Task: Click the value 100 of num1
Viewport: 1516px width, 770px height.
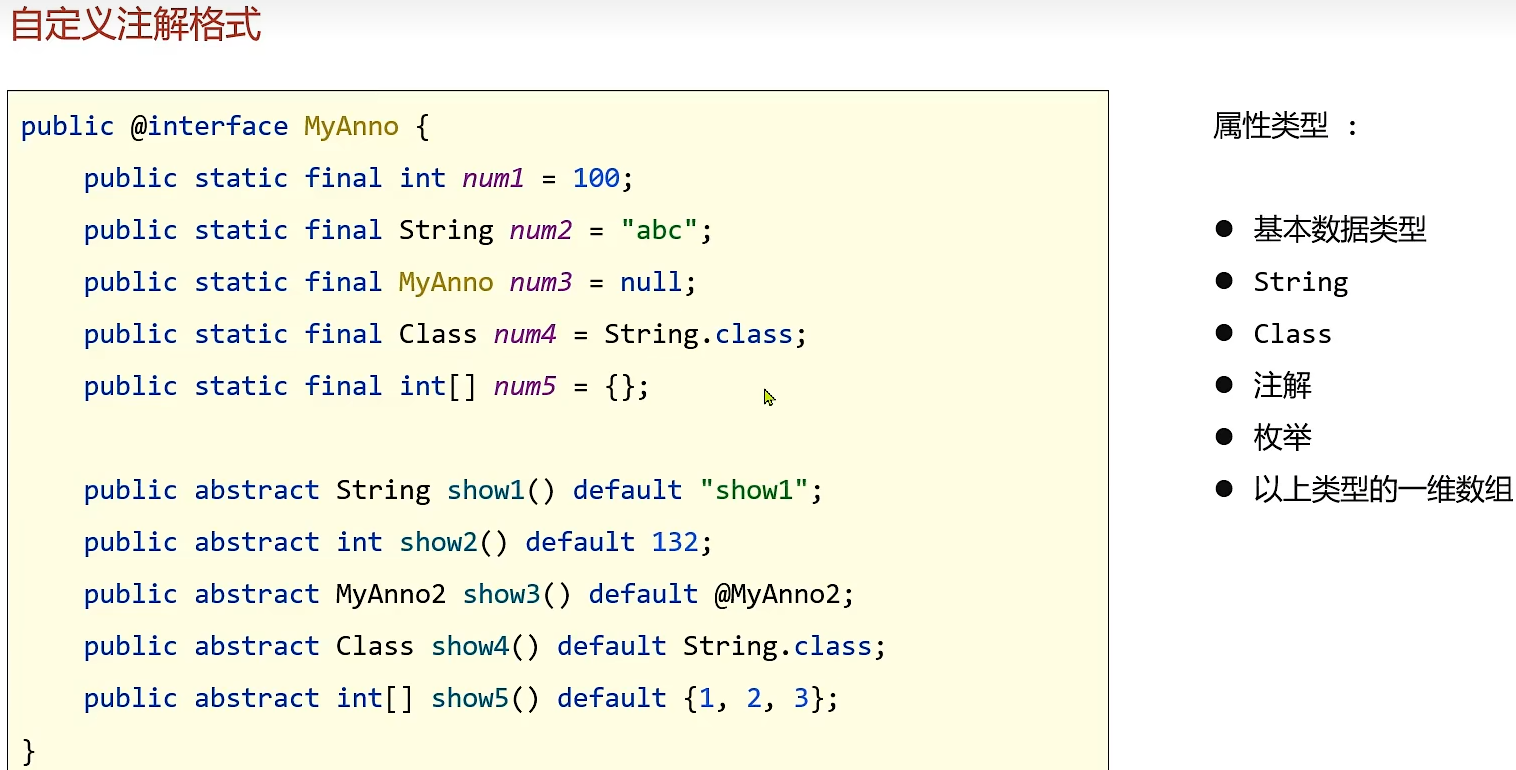Action: pos(596,178)
